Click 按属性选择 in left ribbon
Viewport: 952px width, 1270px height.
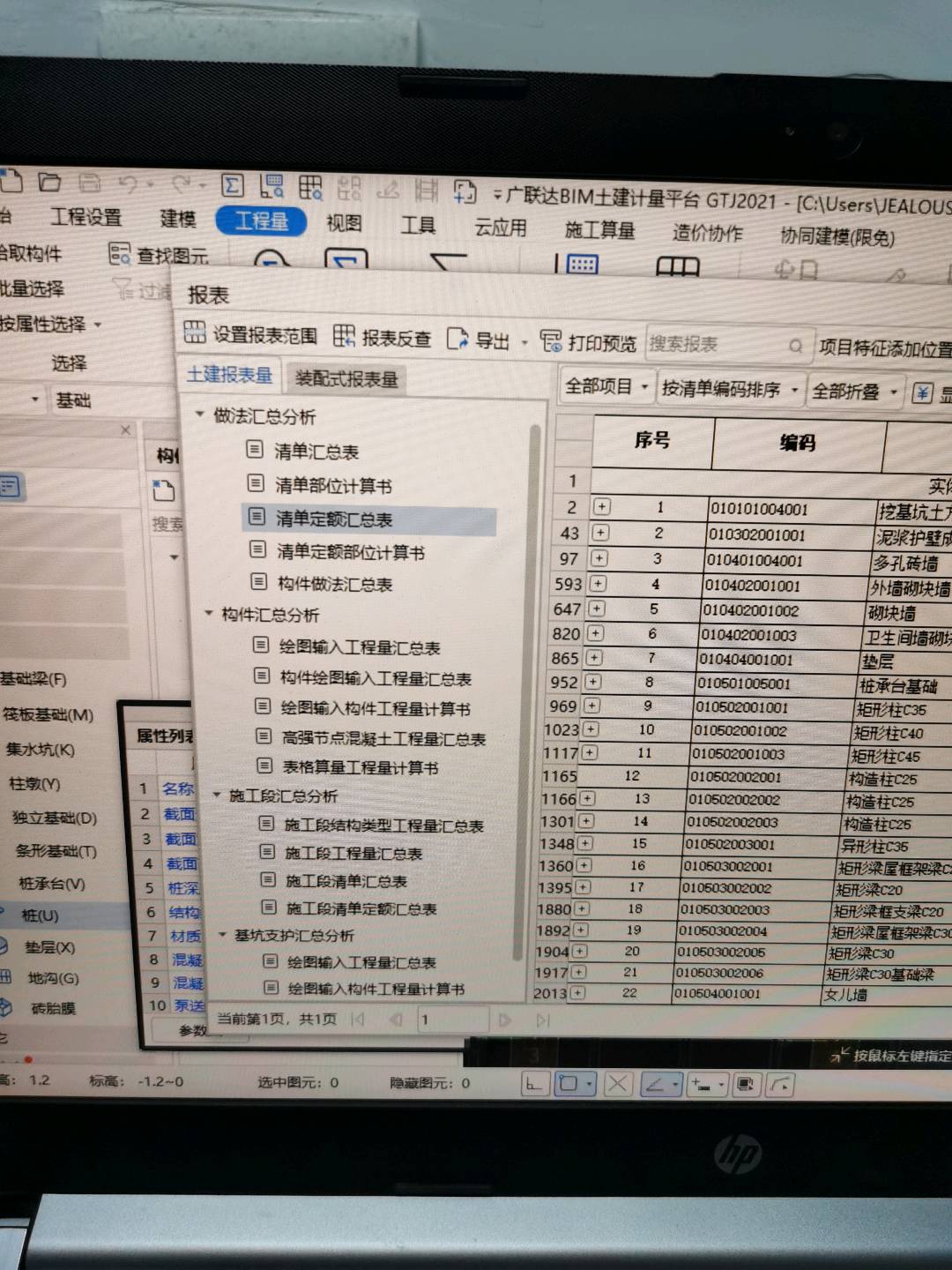click(51, 324)
